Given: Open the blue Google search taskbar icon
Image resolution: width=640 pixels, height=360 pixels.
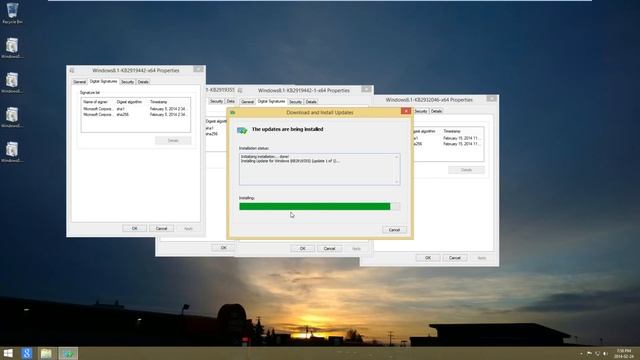Looking at the screenshot, I should (x=27, y=353).
